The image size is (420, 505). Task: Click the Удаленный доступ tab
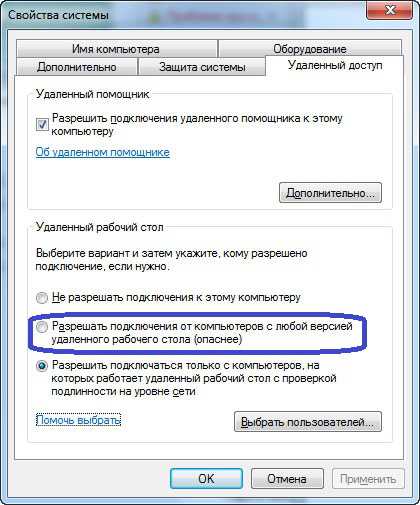pyautogui.click(x=335, y=65)
